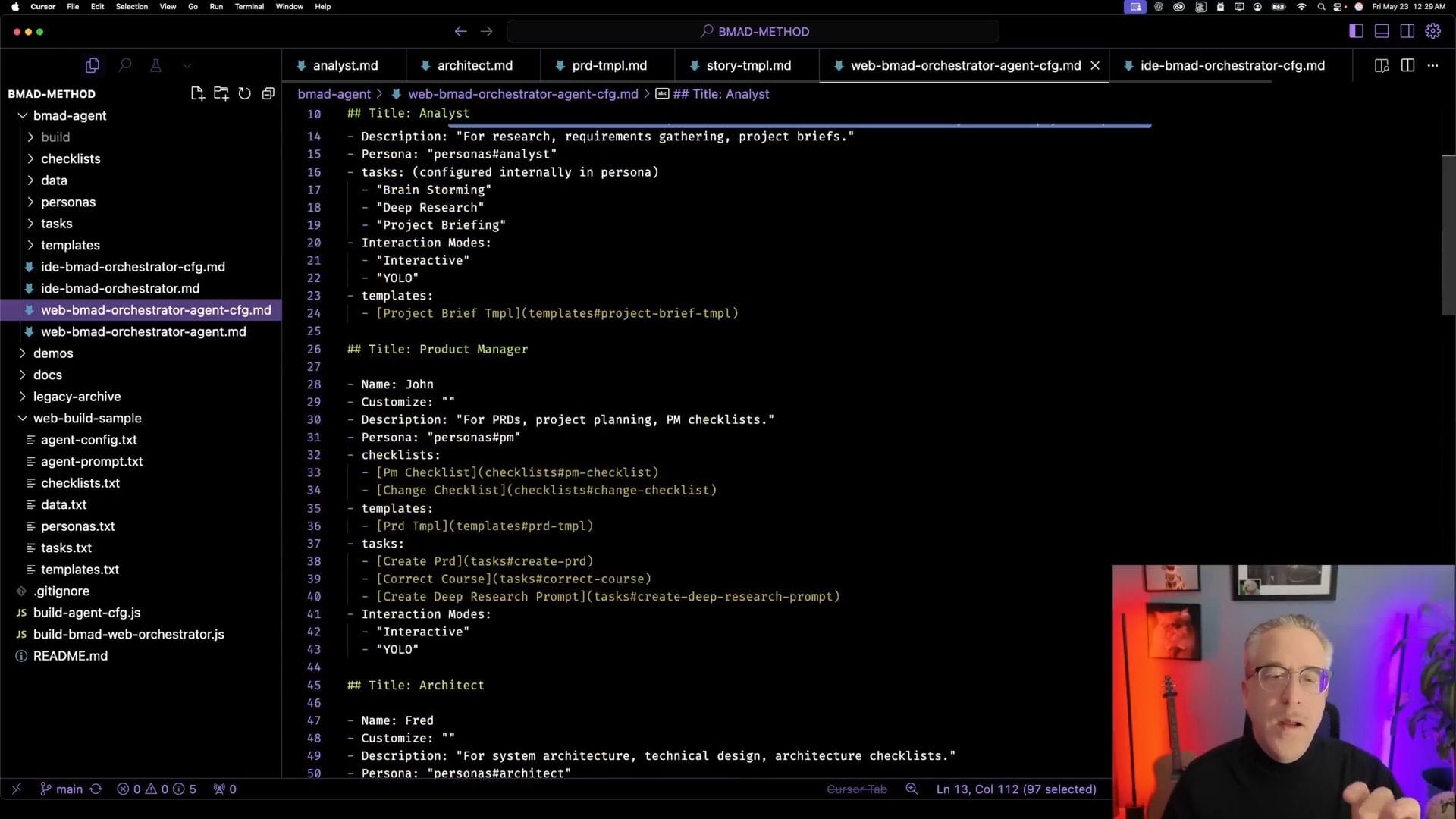
Task: Expand the personas folder
Action: tap(68, 202)
